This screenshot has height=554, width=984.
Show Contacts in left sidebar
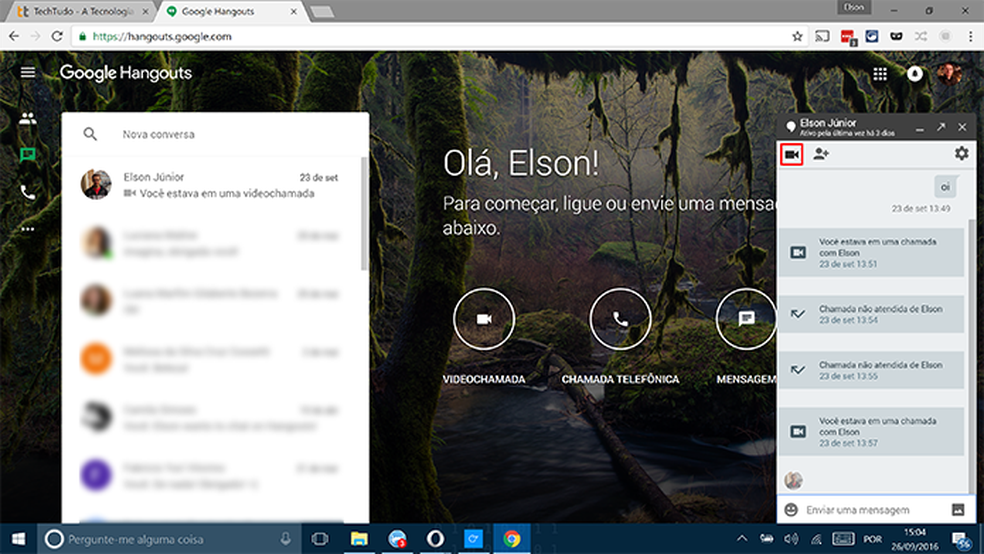click(28, 119)
